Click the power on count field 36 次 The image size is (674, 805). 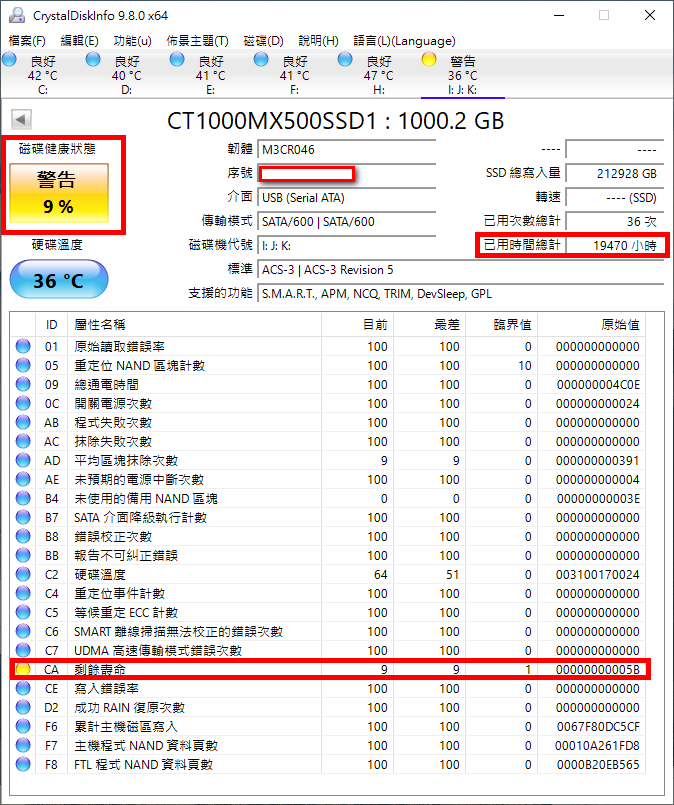pyautogui.click(x=614, y=222)
